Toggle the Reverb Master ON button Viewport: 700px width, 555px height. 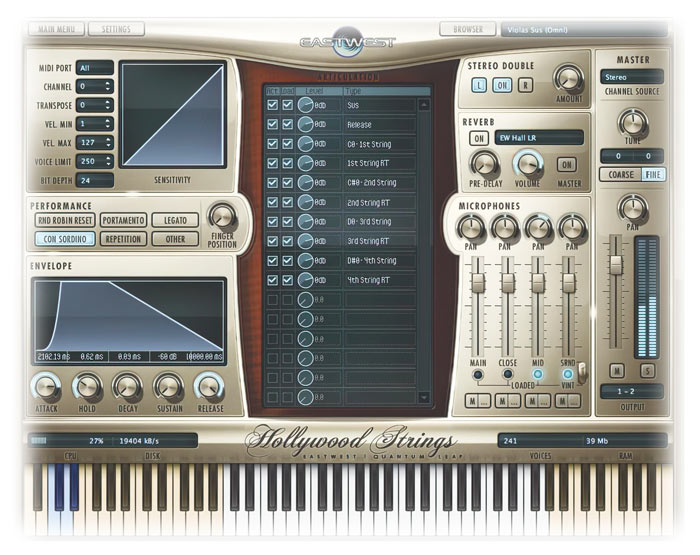pos(567,165)
